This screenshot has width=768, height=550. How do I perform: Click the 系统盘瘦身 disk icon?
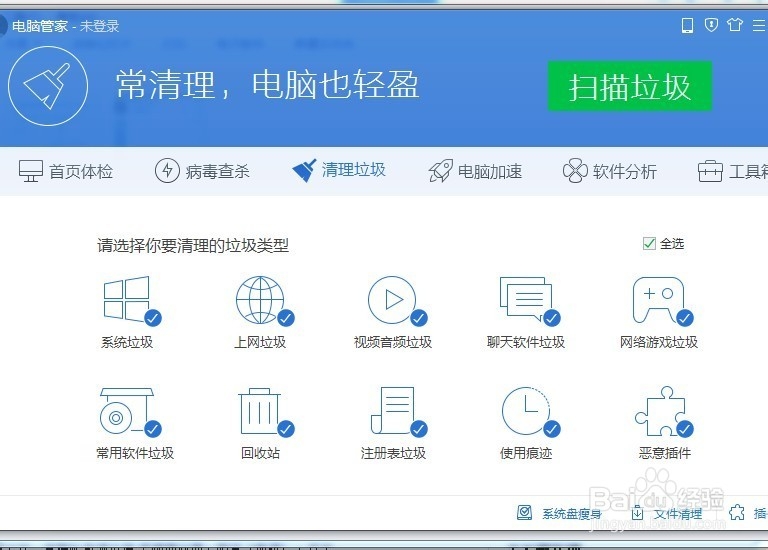[x=525, y=513]
